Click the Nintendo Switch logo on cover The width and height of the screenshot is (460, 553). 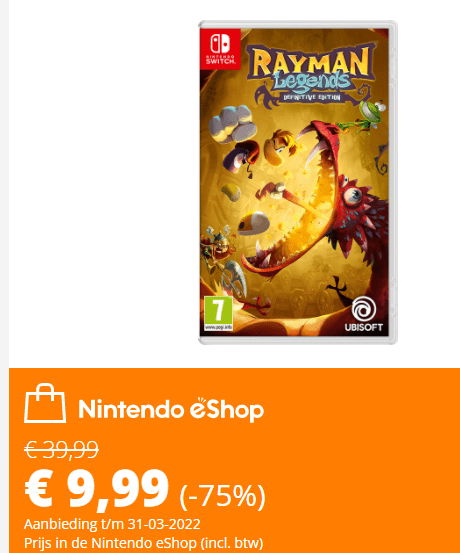[x=220, y=48]
